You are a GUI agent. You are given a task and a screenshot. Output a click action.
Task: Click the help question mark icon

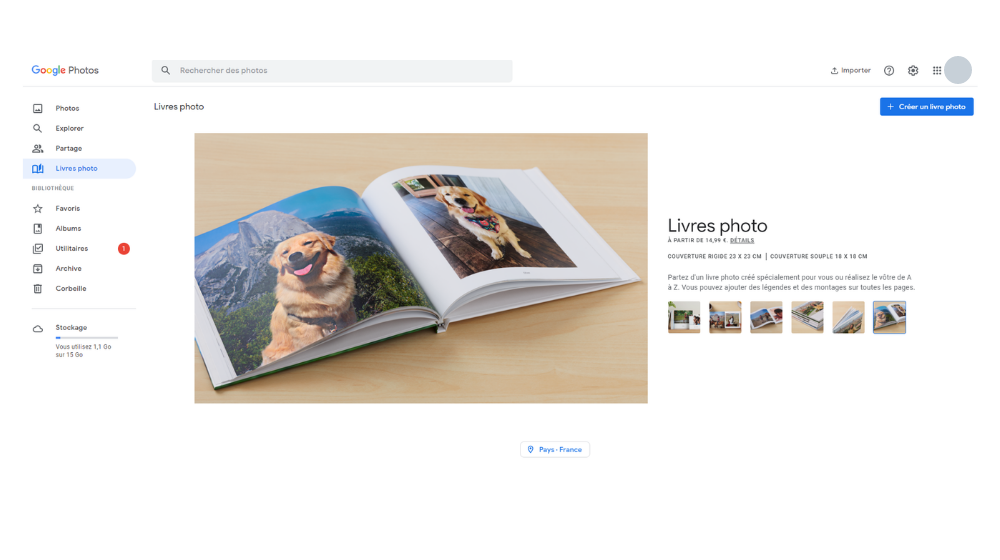tap(888, 71)
